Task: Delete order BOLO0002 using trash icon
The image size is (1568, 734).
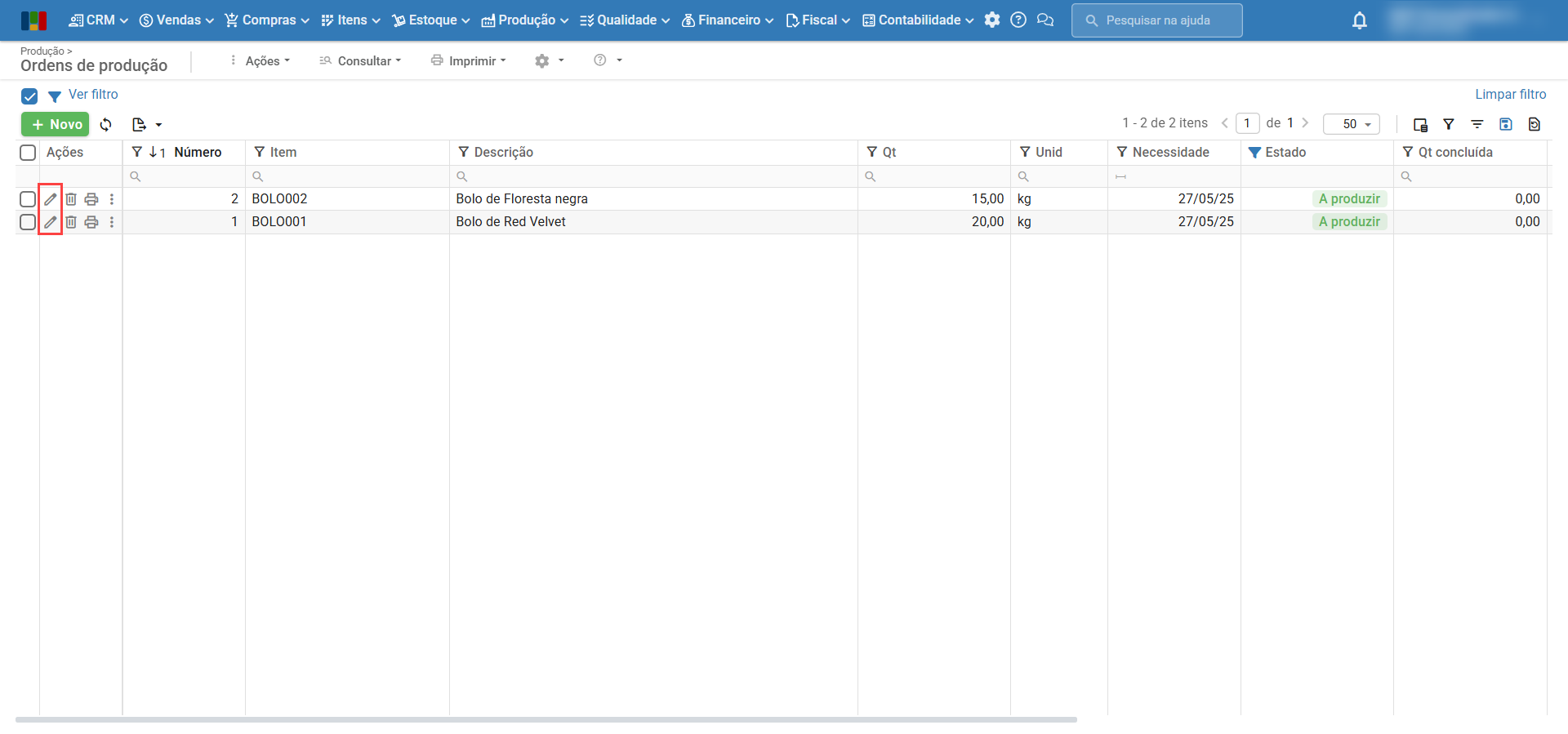Action: point(71,199)
